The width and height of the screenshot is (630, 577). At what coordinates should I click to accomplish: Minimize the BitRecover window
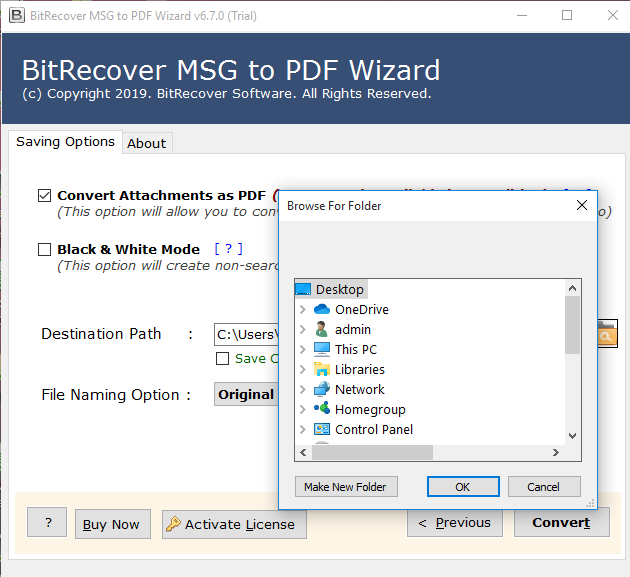(522, 16)
